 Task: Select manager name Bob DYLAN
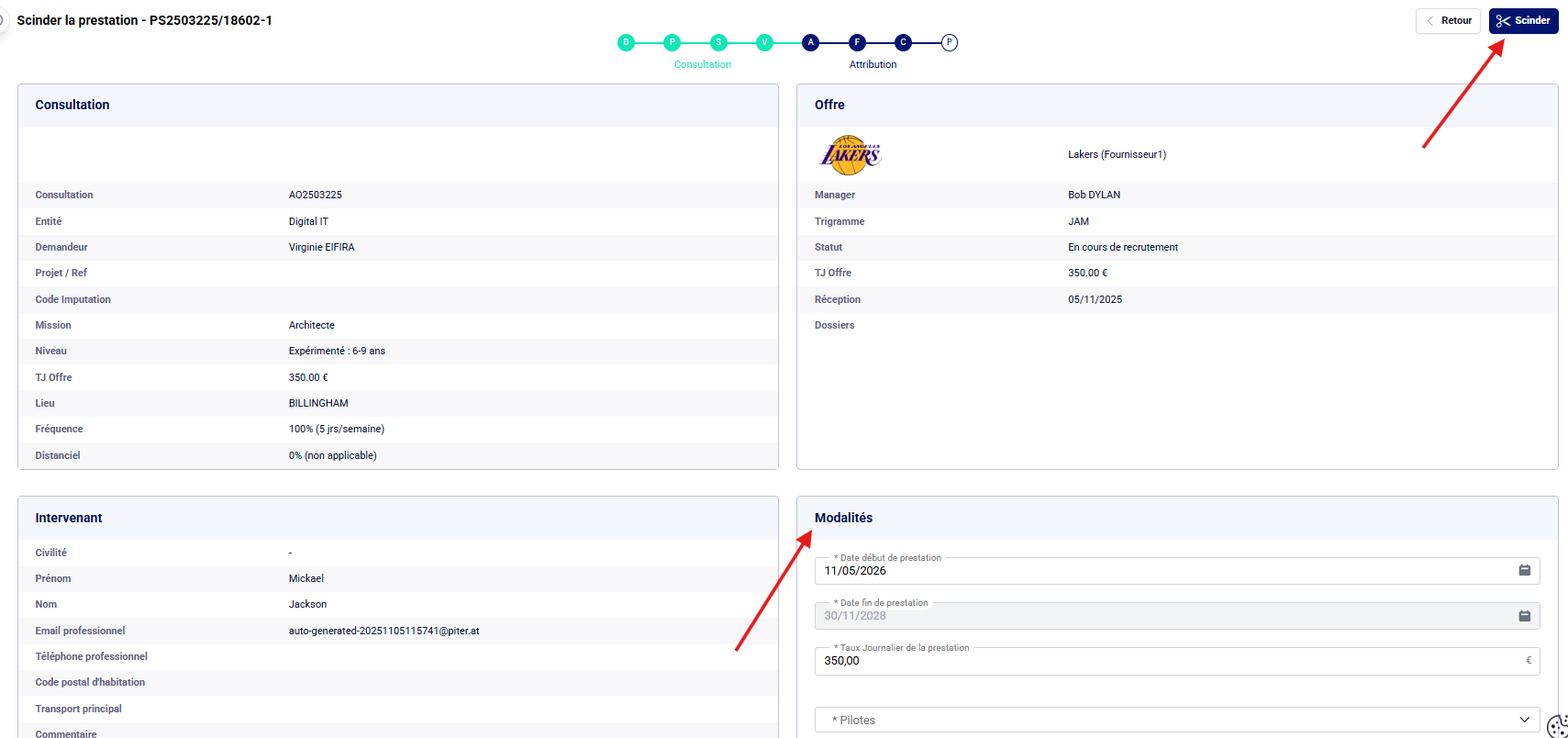click(x=1094, y=195)
